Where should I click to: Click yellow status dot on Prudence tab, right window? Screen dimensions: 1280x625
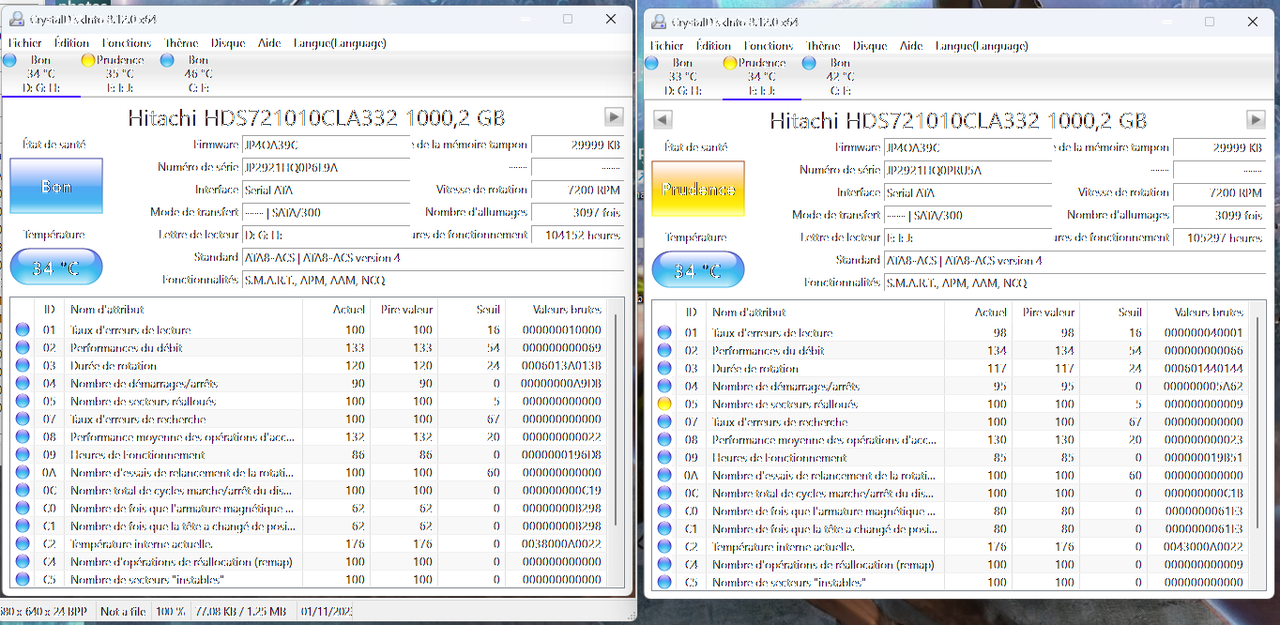point(730,63)
